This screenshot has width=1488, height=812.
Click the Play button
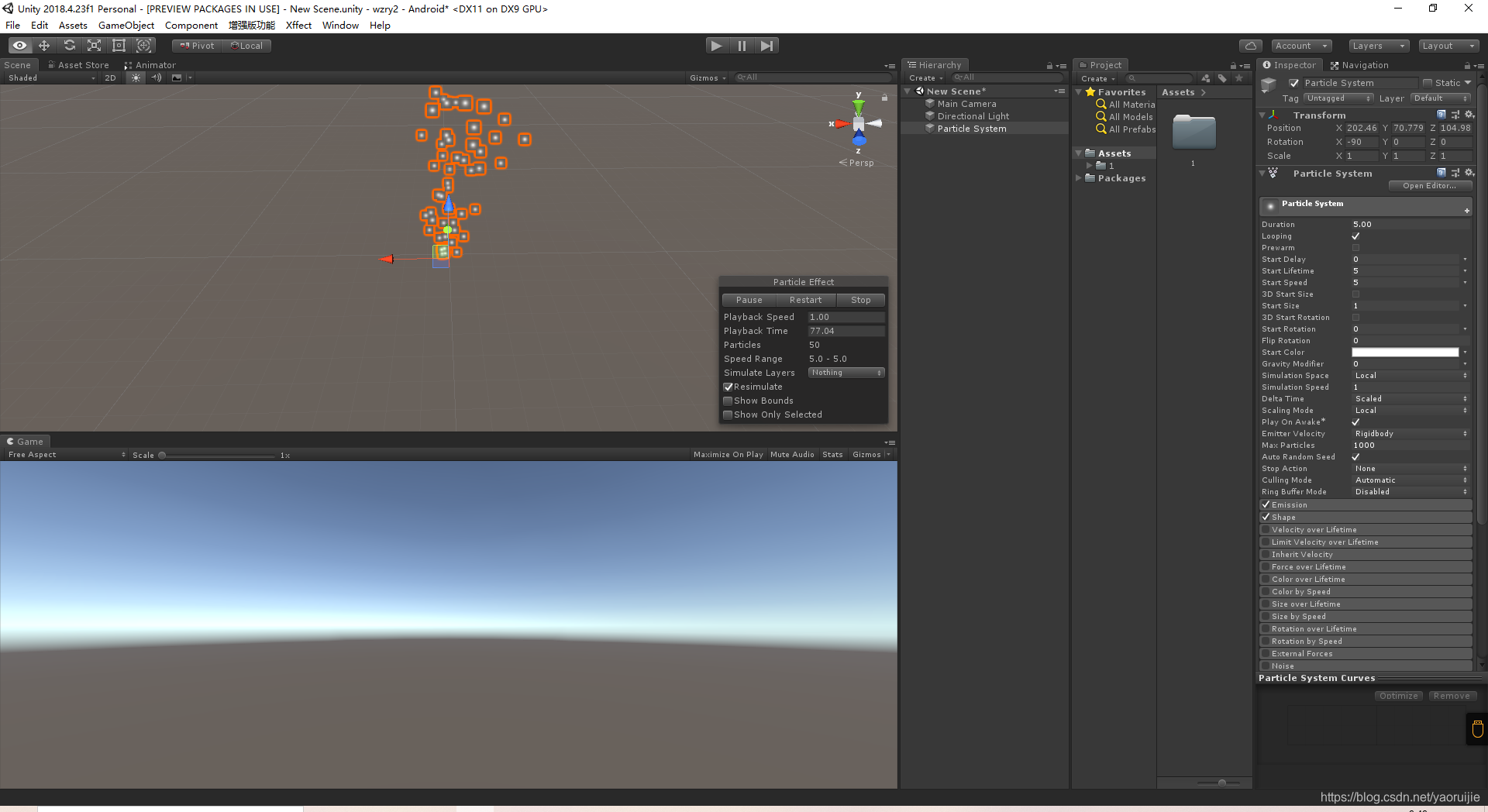pyautogui.click(x=717, y=46)
